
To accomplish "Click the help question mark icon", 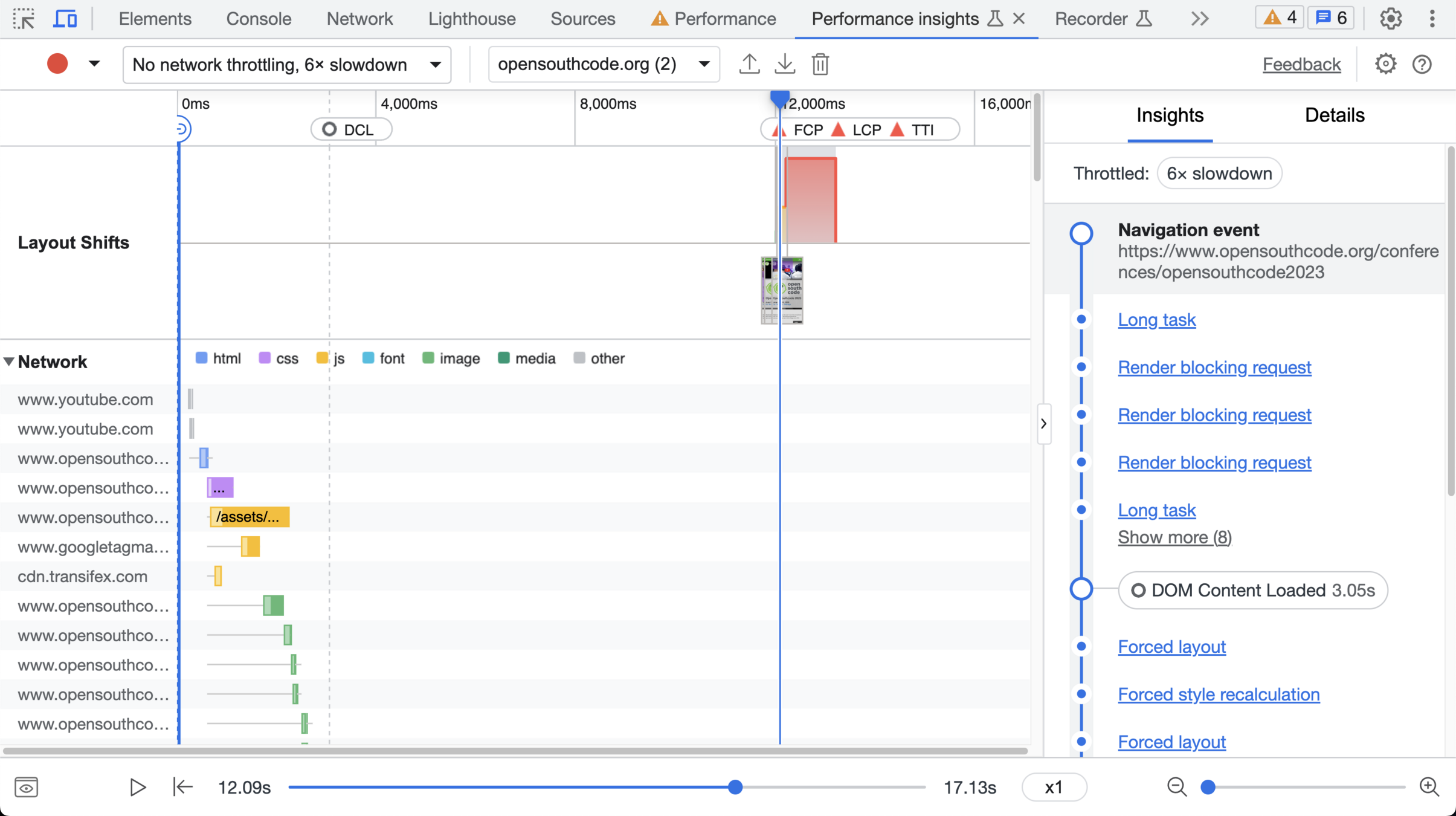I will pos(1422,64).
